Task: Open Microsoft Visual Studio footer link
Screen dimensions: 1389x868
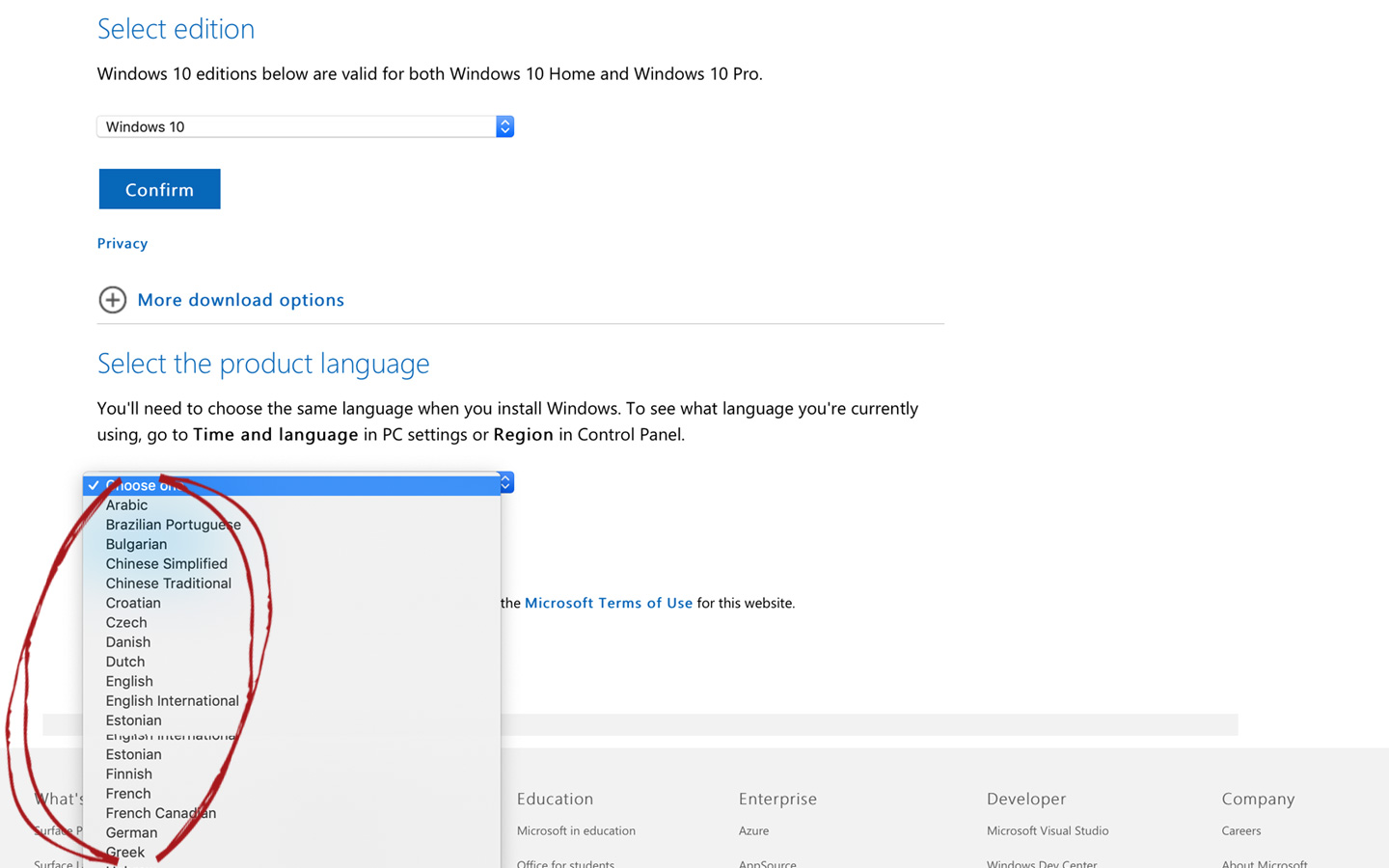Action: coord(1048,830)
